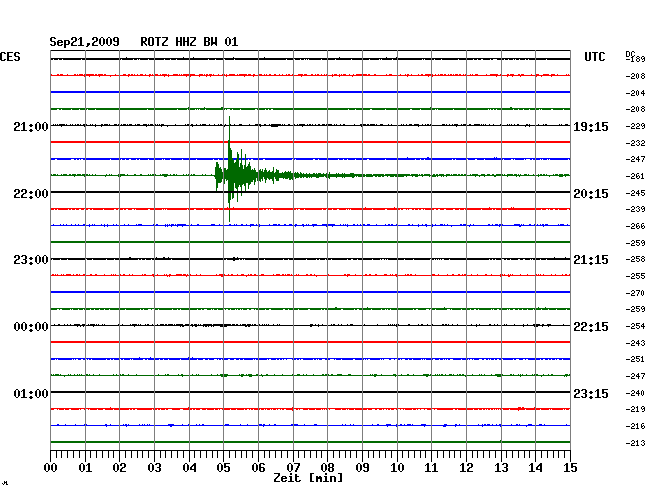Select the 00:00 local time label
The image size is (650, 494).
pos(31,327)
